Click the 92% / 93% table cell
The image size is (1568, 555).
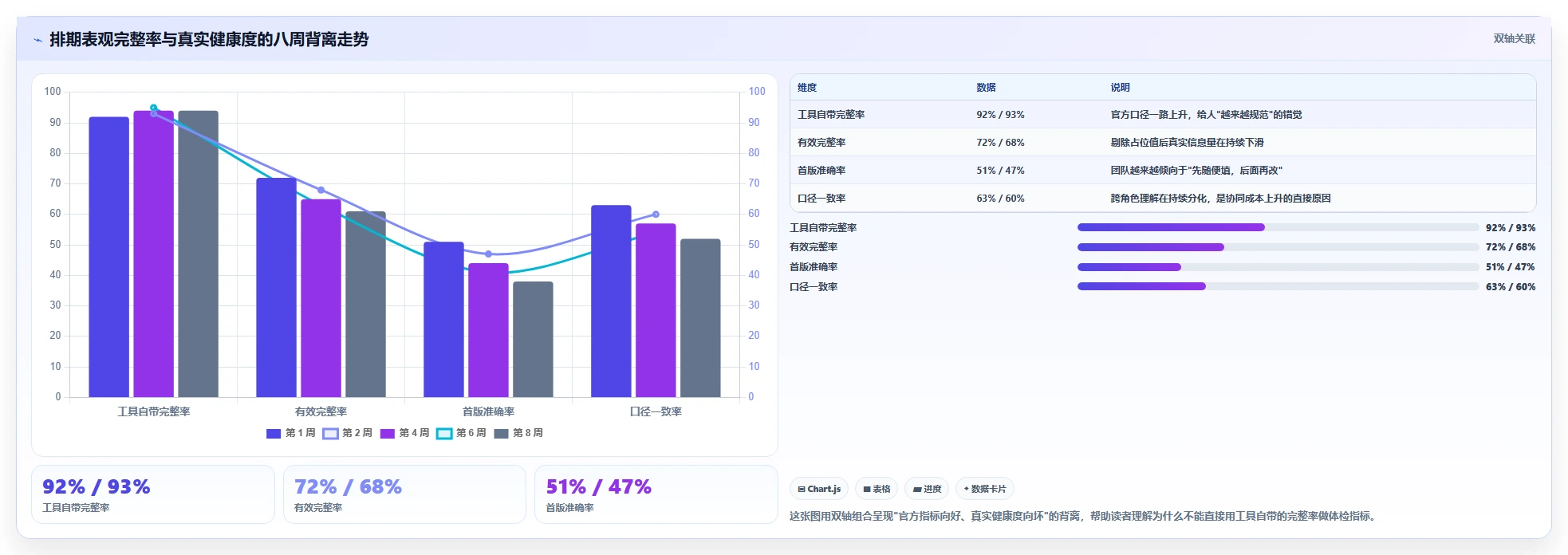(1000, 115)
